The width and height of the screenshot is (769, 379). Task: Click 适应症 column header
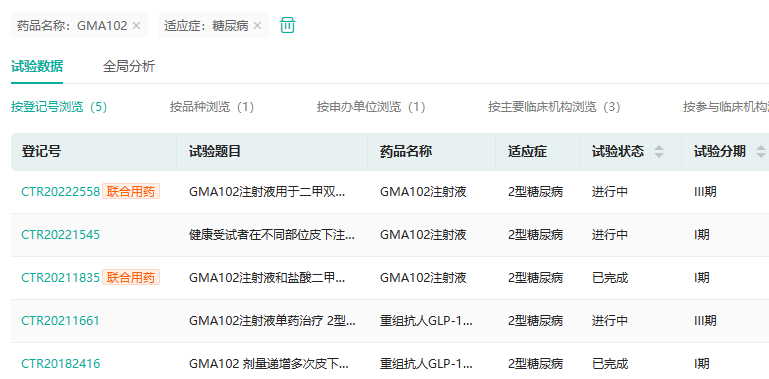pos(527,152)
